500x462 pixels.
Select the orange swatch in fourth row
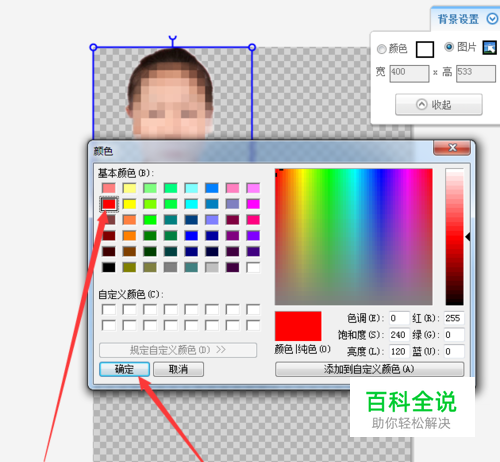click(x=129, y=236)
